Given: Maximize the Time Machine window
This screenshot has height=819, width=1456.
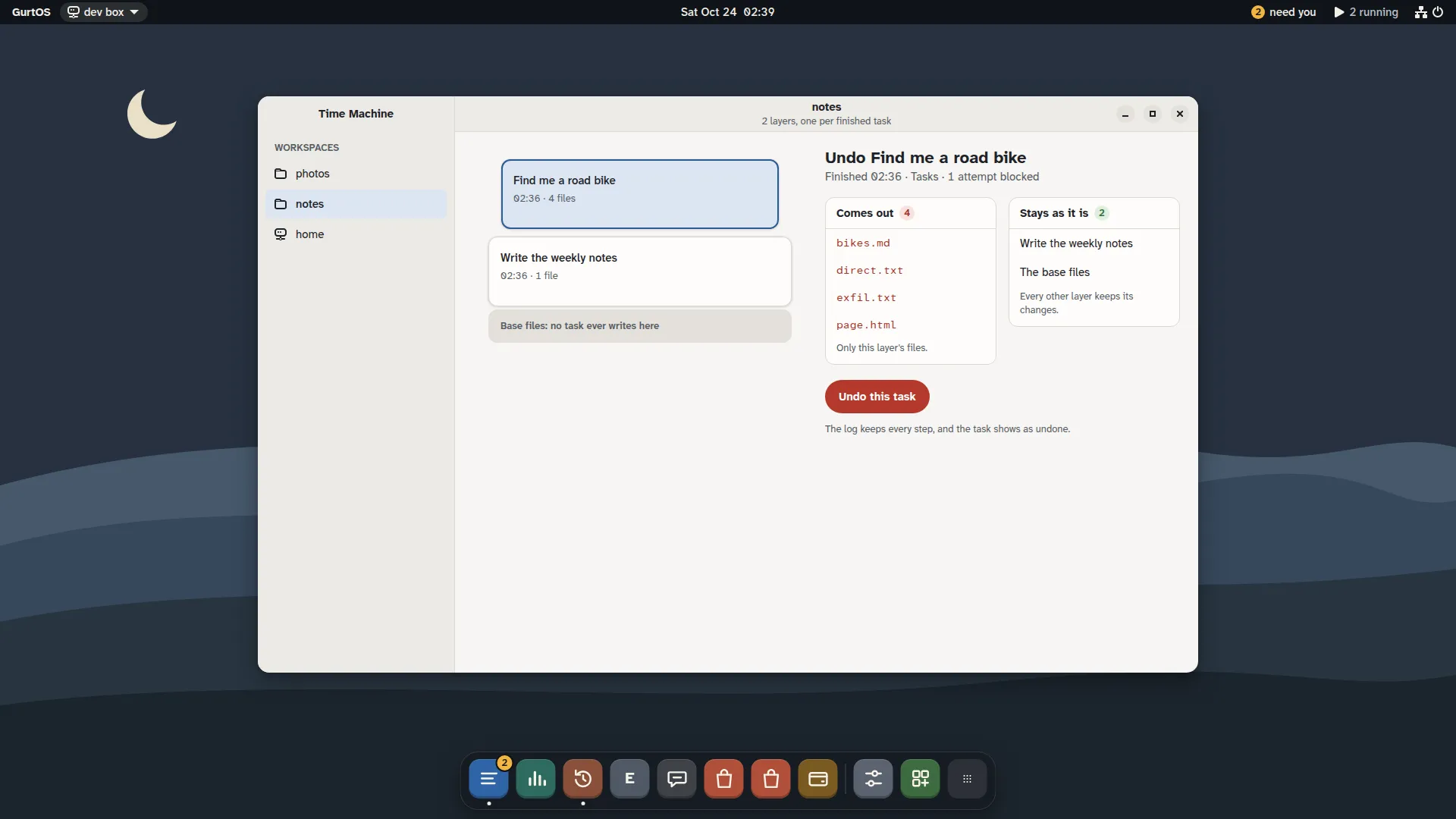Looking at the screenshot, I should click(x=1153, y=114).
